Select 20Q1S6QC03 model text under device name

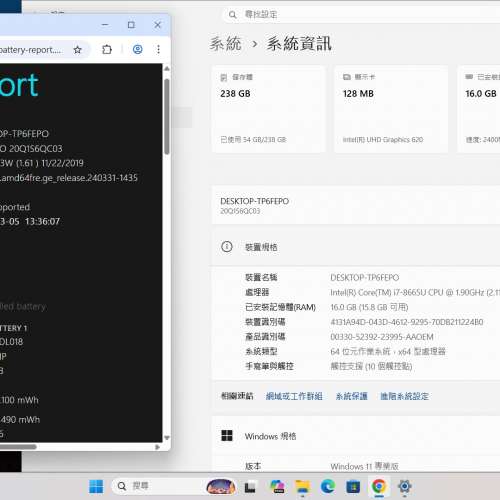click(240, 211)
